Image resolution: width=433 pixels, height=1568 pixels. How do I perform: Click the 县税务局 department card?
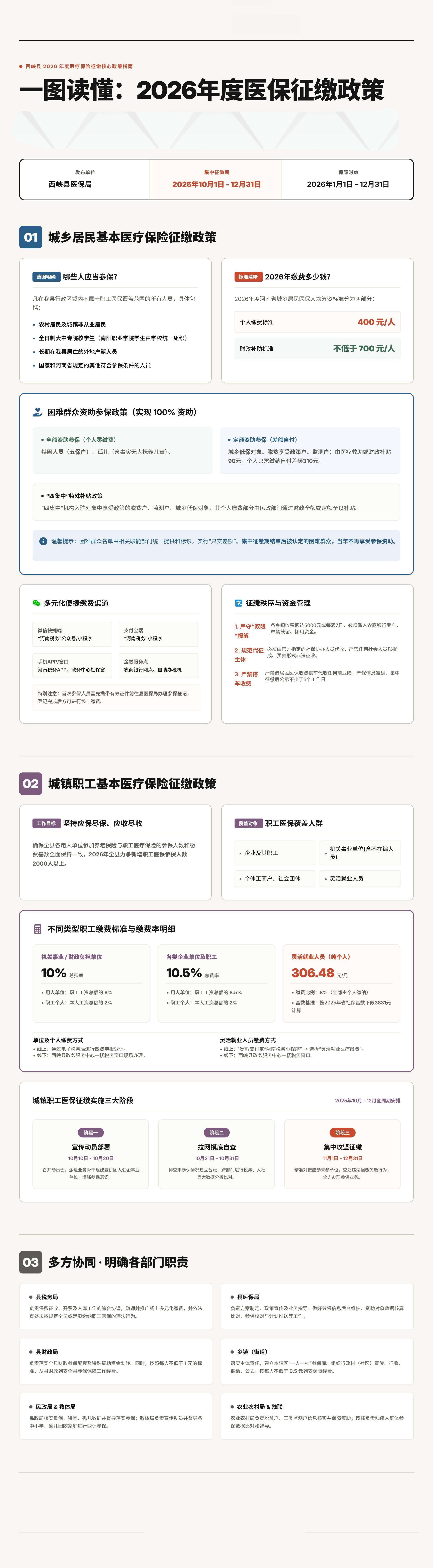(x=116, y=1306)
